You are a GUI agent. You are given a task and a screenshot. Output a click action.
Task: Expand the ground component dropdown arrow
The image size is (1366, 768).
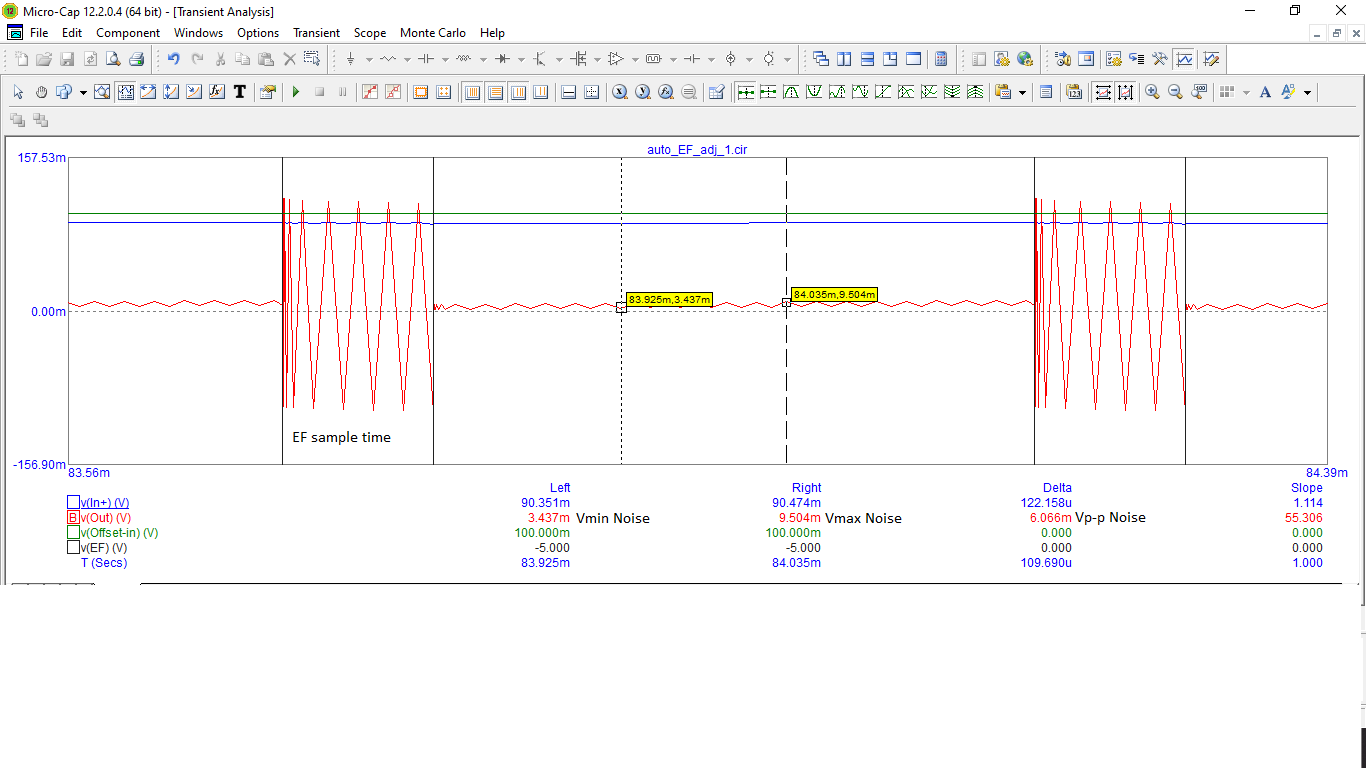tap(368, 60)
